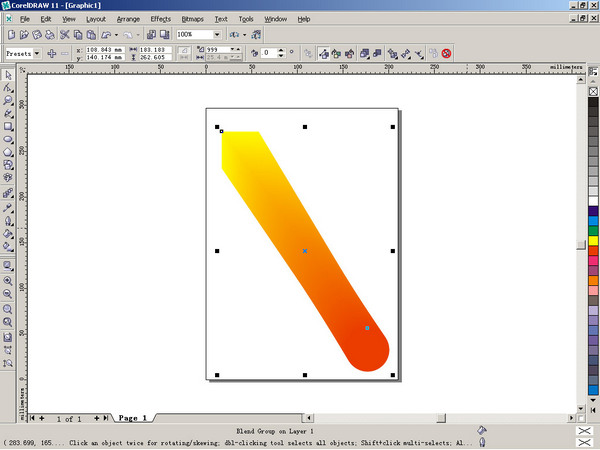Click the Save icon in standard toolbar
The image size is (600, 450).
coord(37,35)
